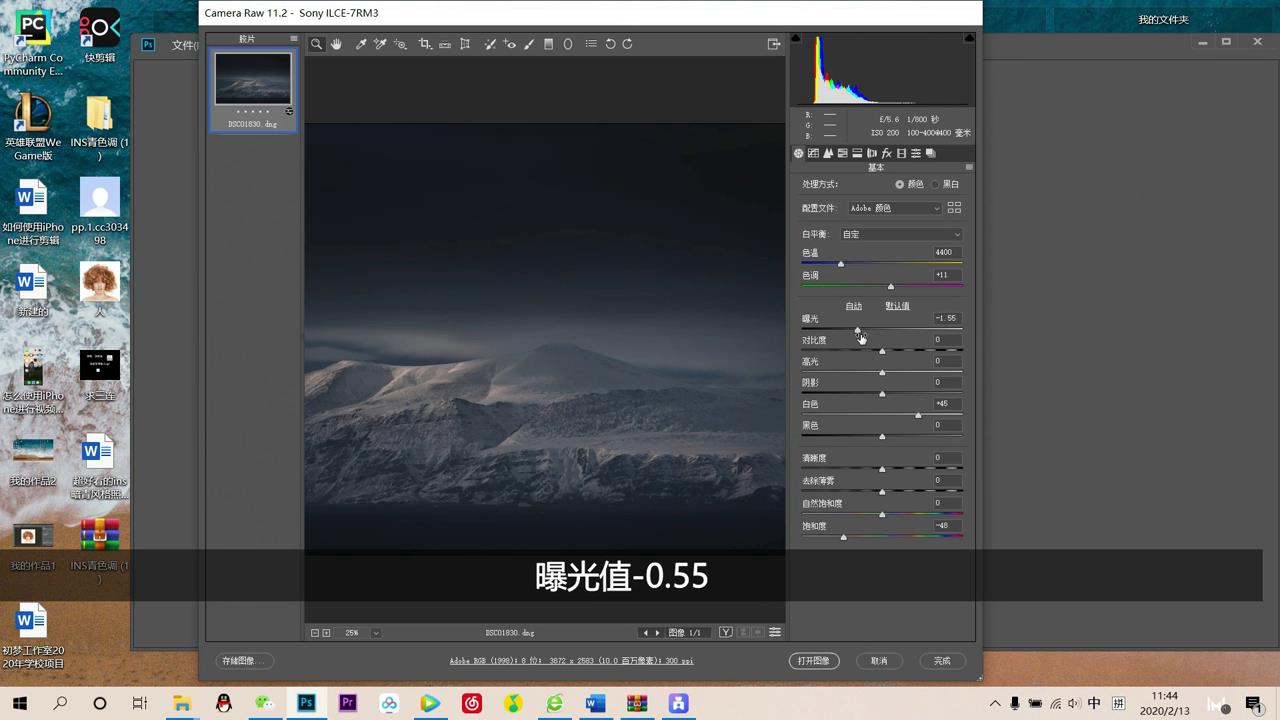Open the 配置文件 Adobe 颜色 profile dropdown
The width and height of the screenshot is (1280, 720).
click(895, 208)
